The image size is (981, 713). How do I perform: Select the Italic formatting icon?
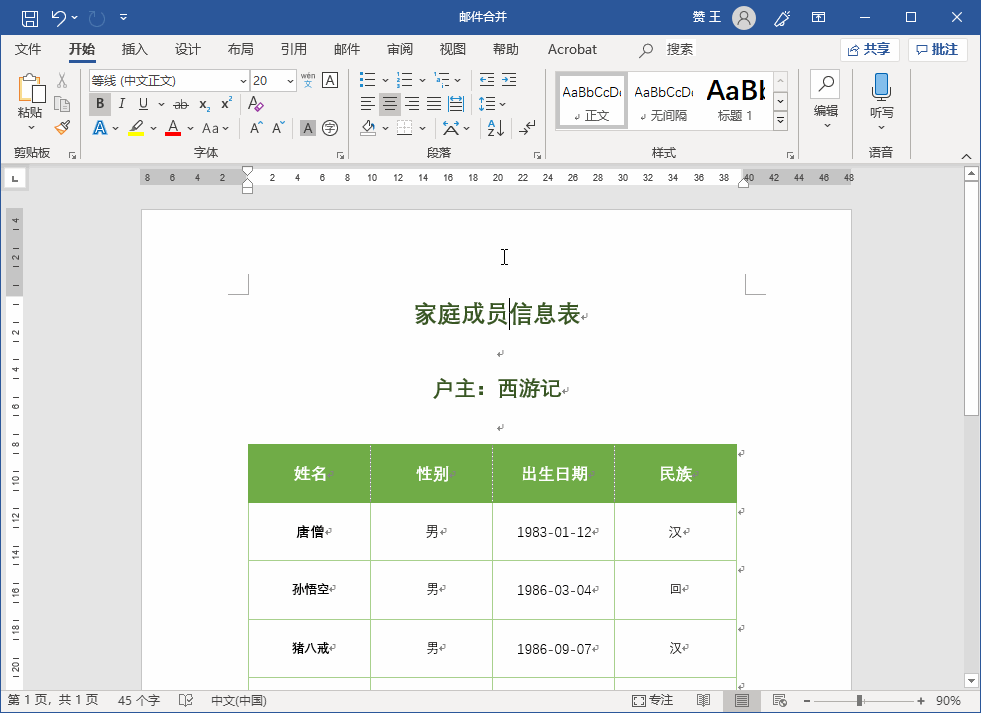[122, 103]
